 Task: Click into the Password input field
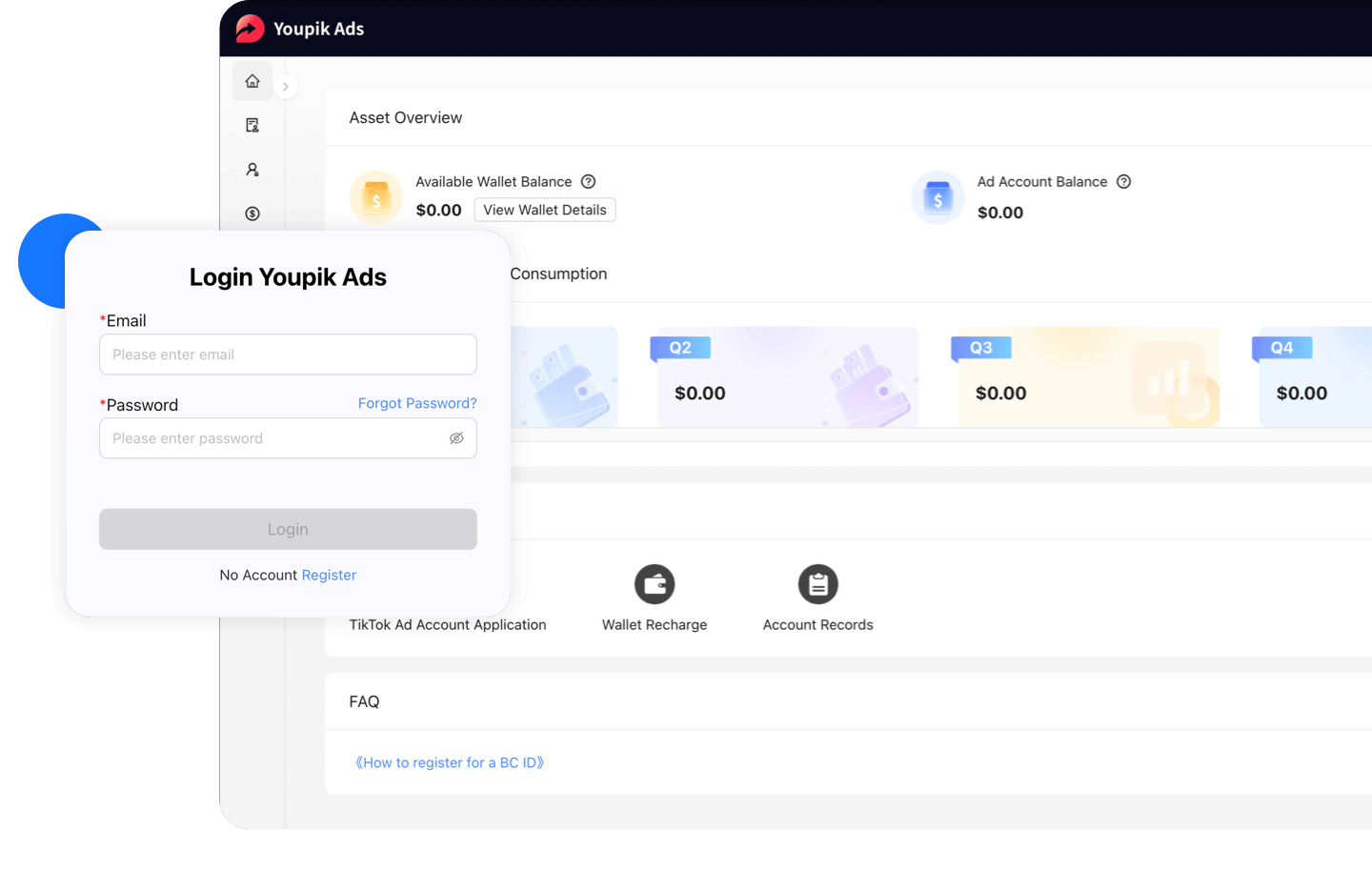tap(272, 438)
